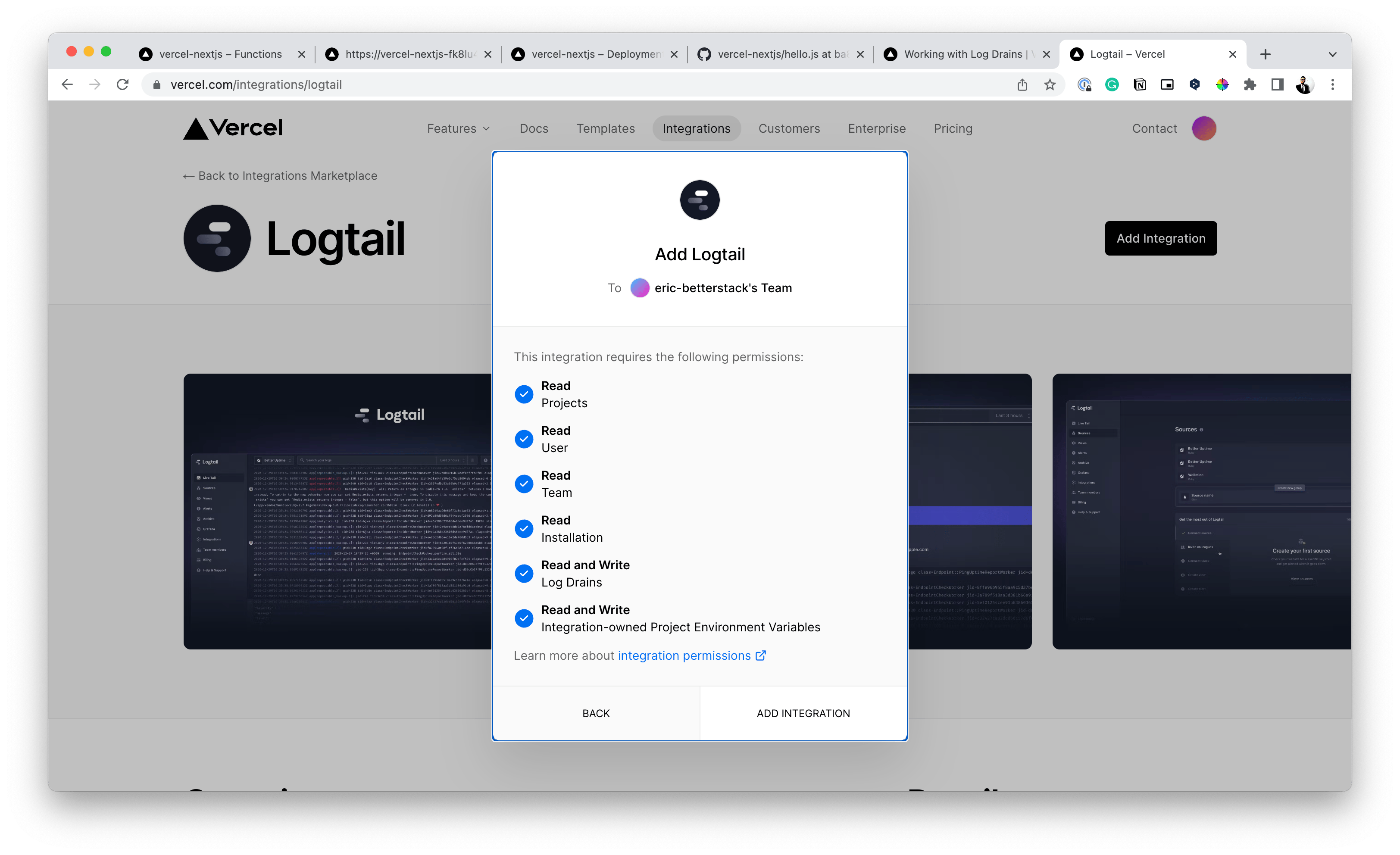Click the Read Team permission checkmark
1400x855 pixels.
point(524,484)
